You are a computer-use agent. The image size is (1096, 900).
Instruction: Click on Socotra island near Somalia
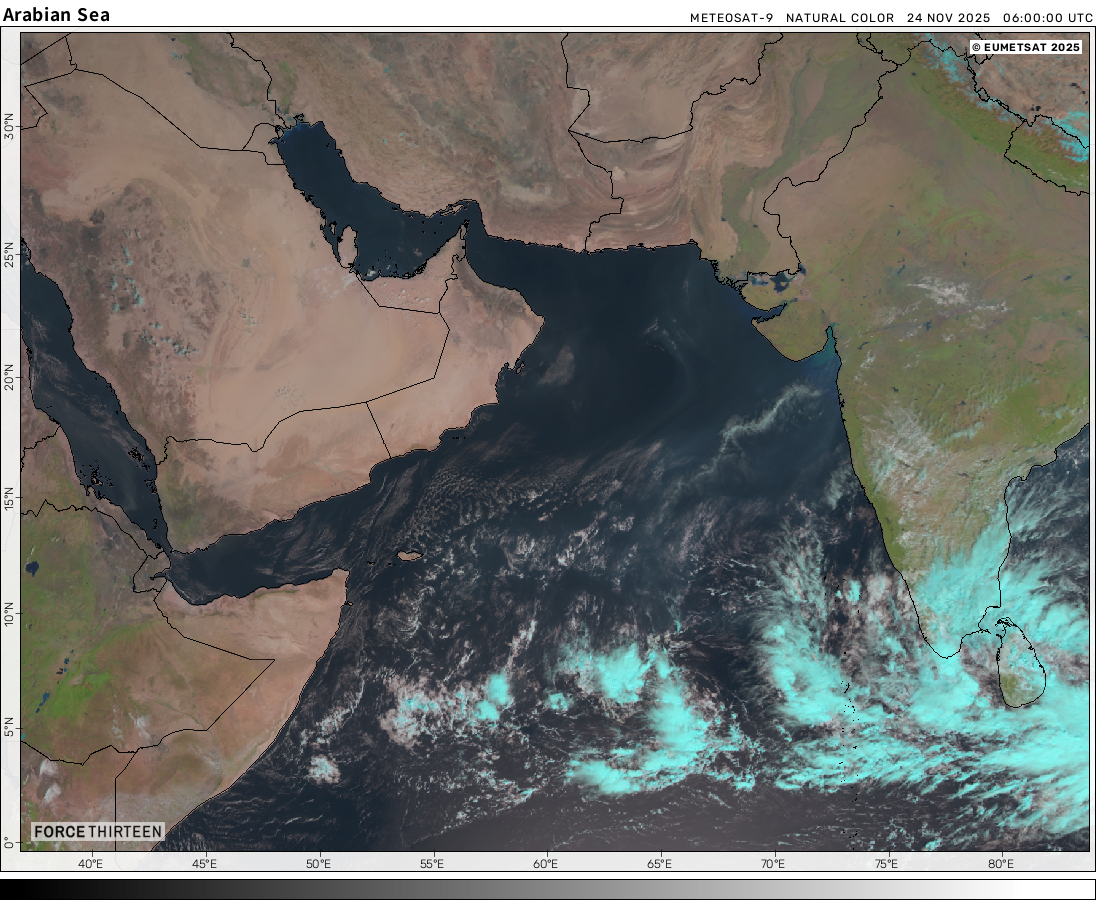(408, 555)
